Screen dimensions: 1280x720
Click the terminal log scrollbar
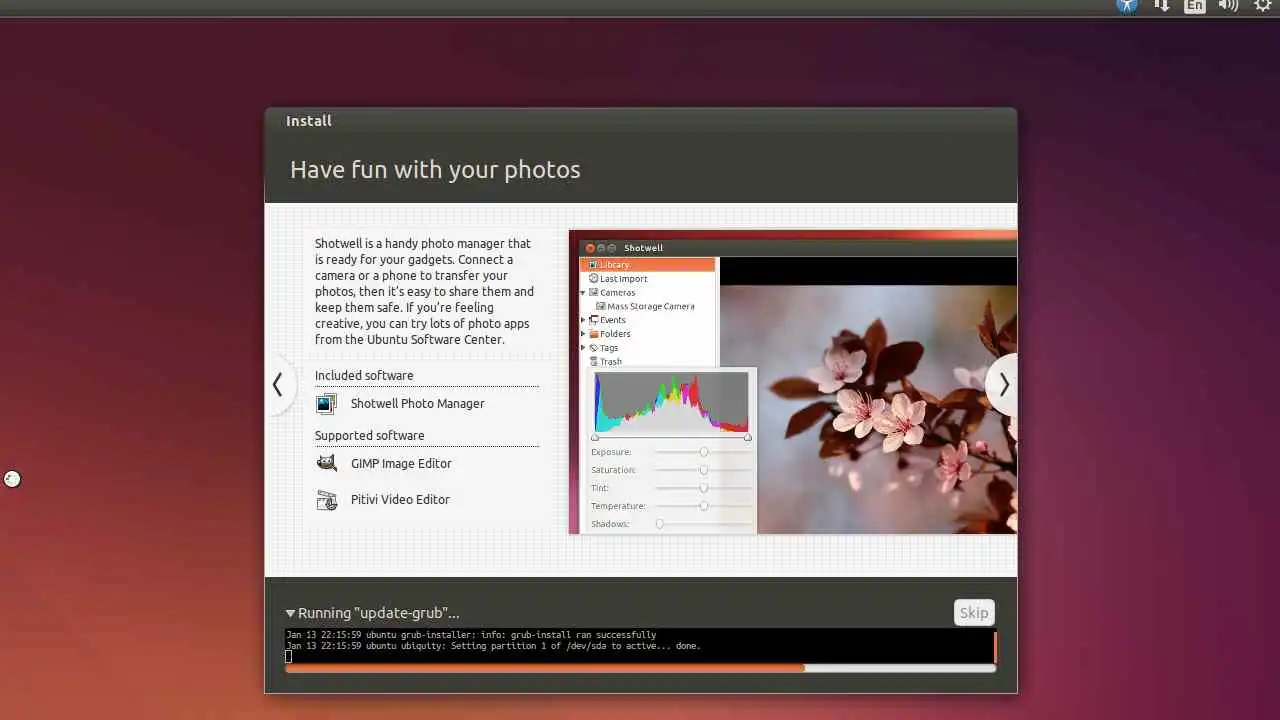tap(995, 646)
